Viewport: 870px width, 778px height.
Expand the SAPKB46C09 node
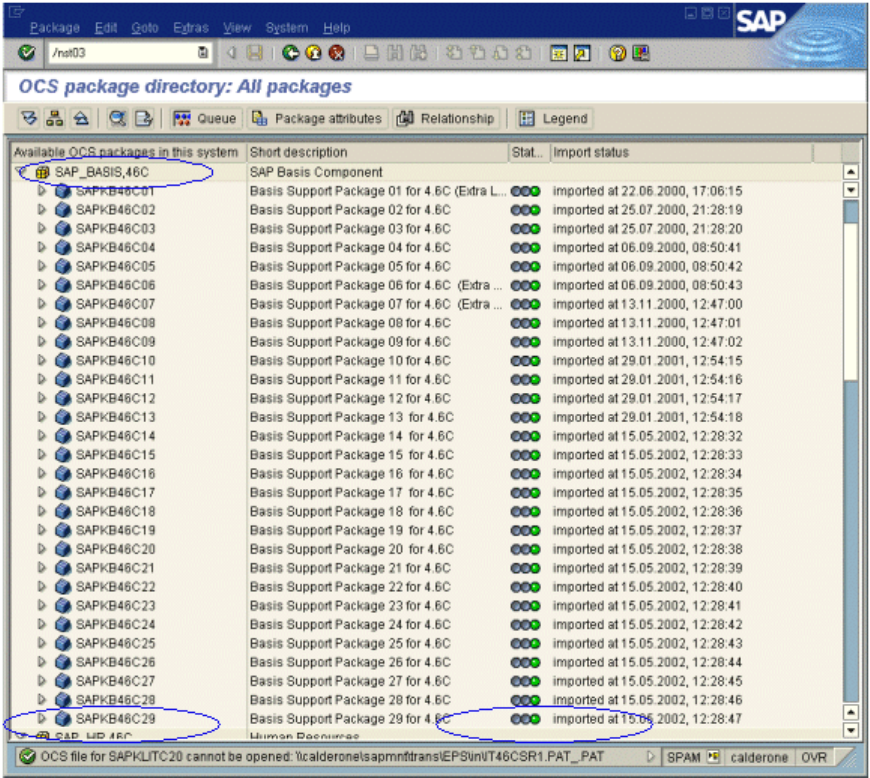(x=42, y=341)
